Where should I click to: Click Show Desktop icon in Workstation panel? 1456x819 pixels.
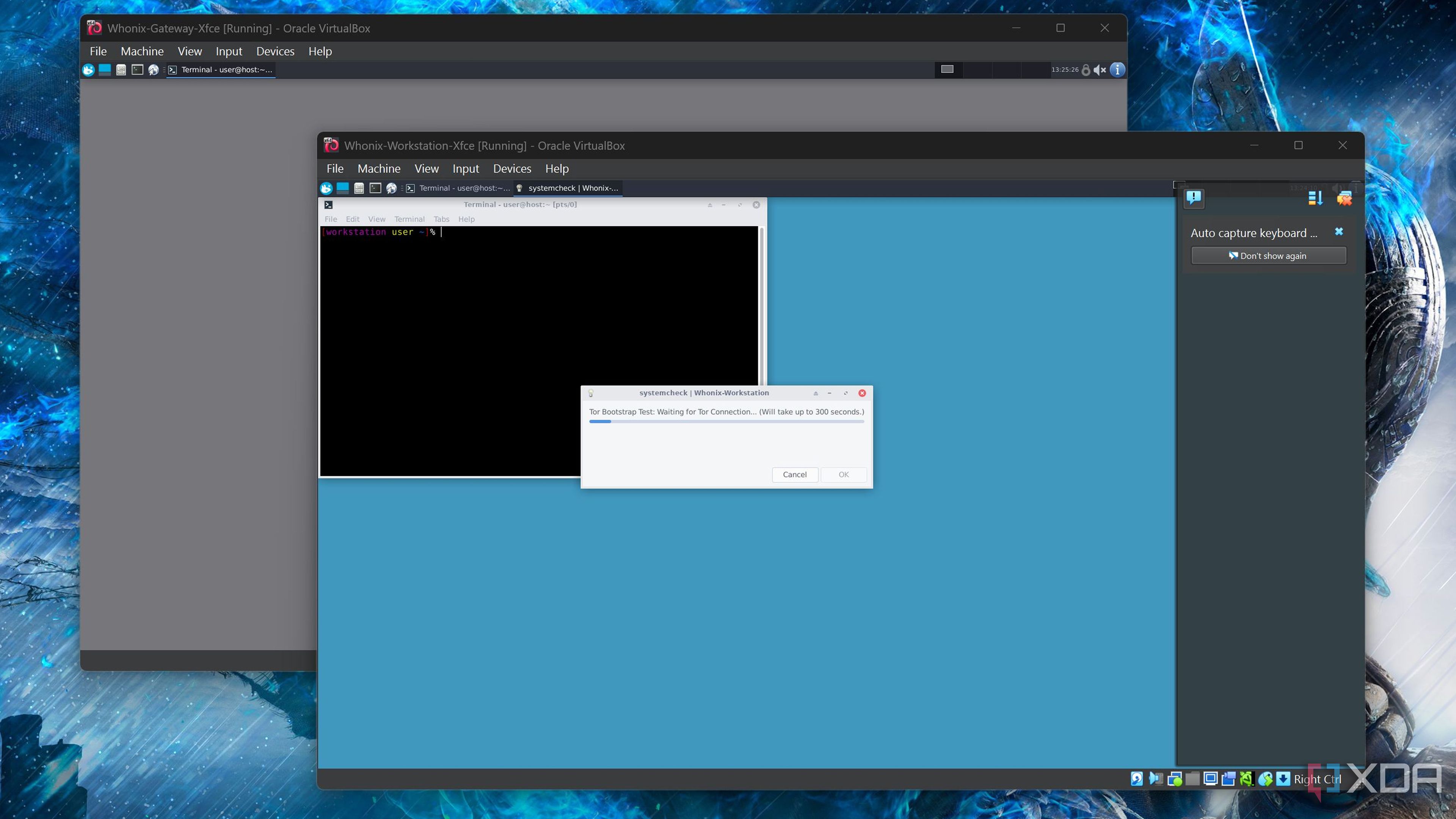coord(342,188)
